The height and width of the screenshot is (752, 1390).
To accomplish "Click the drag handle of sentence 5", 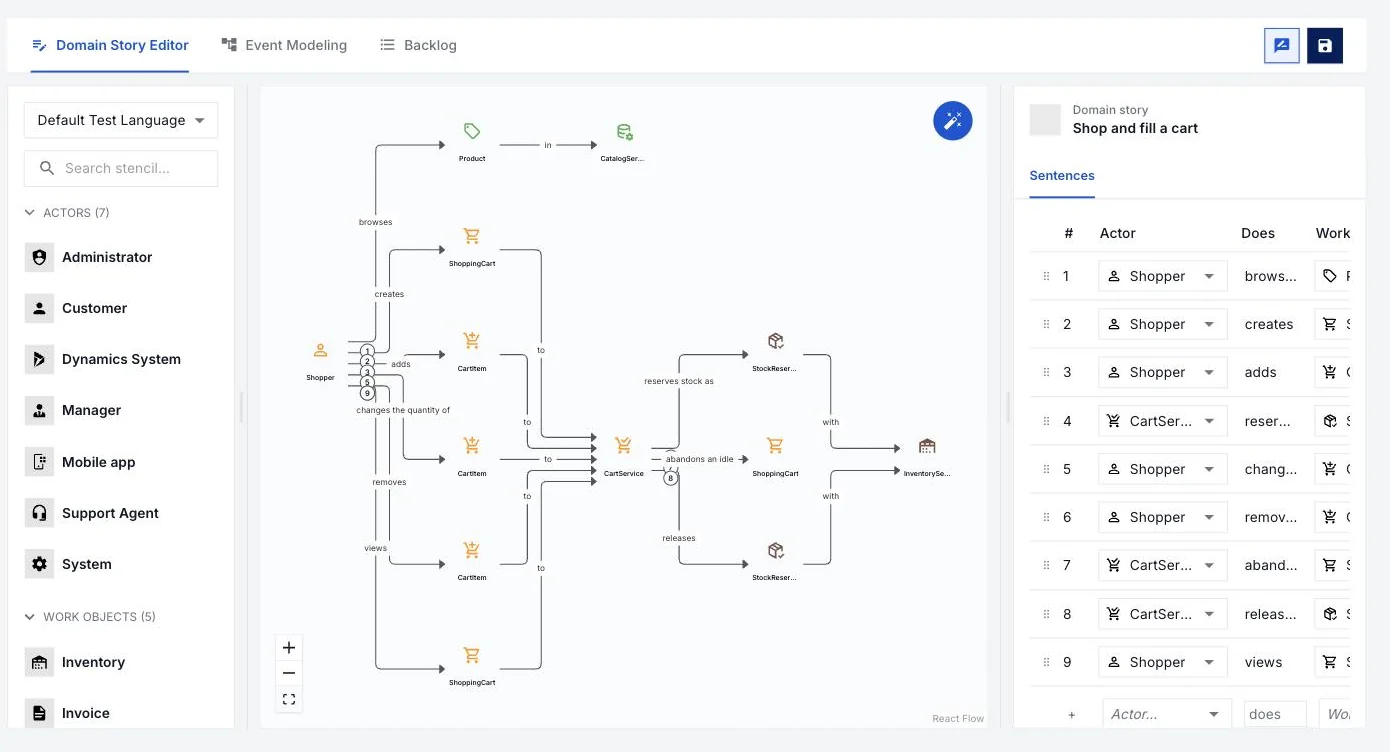I will (x=1046, y=469).
